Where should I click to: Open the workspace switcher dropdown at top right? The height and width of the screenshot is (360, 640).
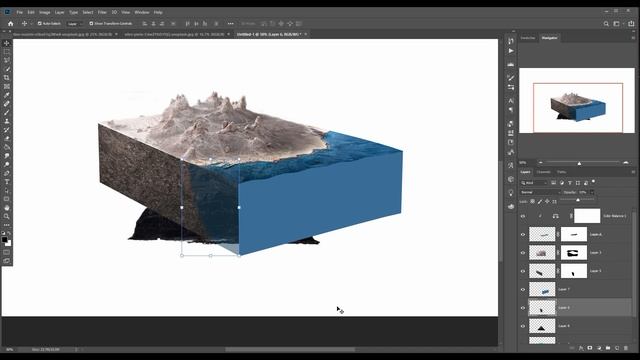coord(618,24)
